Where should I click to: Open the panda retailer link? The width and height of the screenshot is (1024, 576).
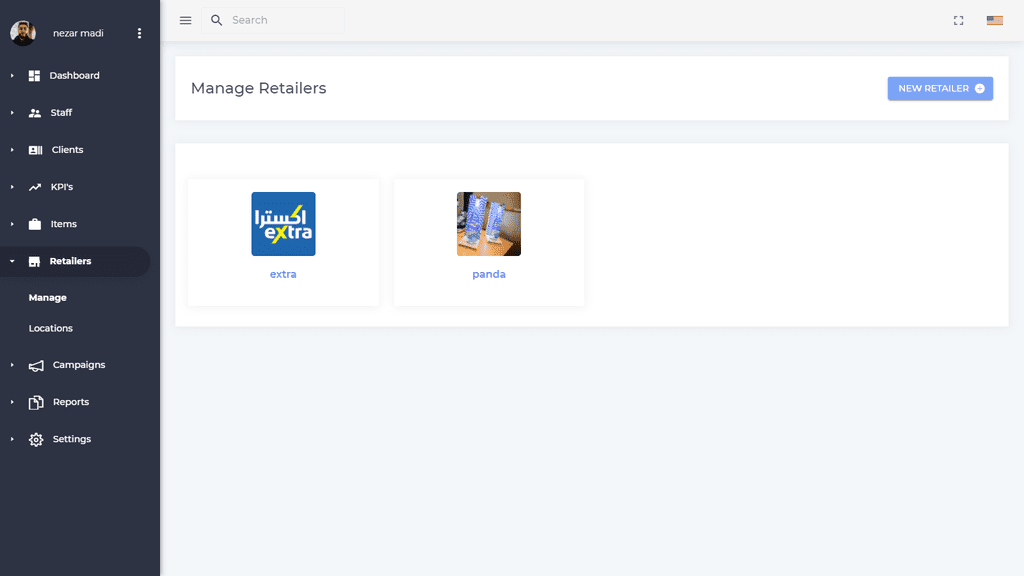click(488, 274)
